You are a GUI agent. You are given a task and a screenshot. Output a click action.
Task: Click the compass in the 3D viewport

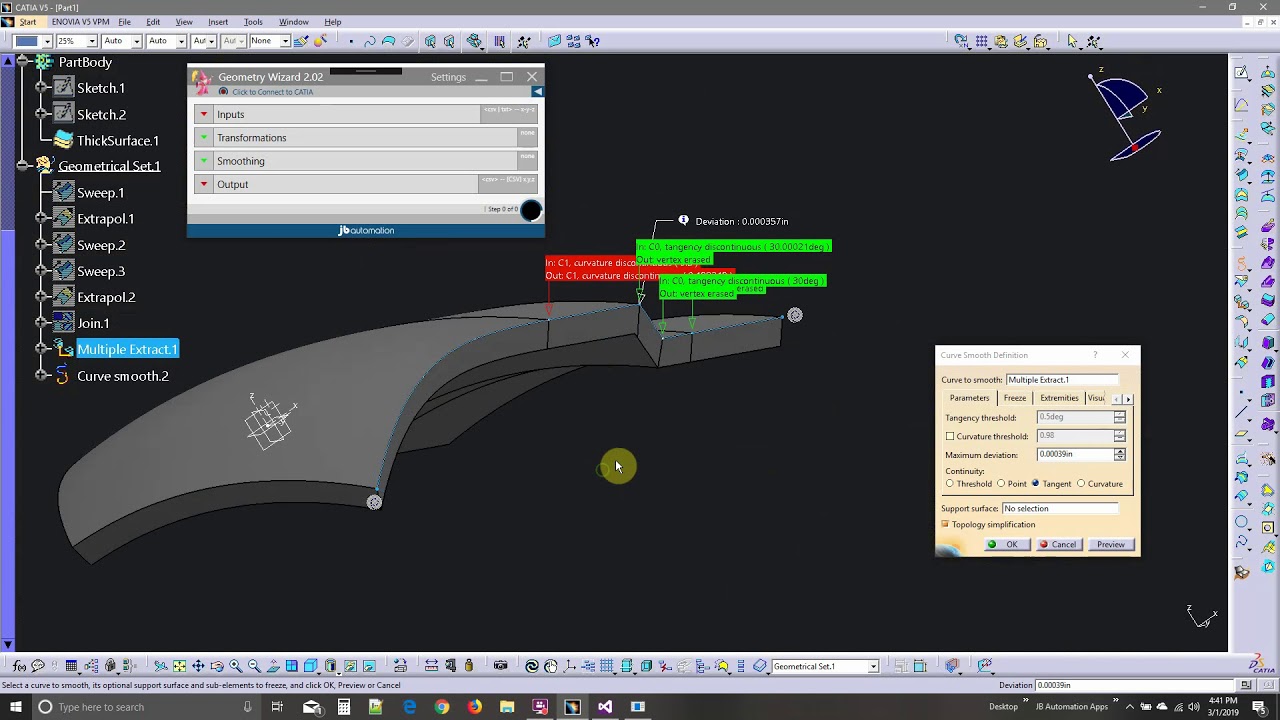tap(1128, 115)
